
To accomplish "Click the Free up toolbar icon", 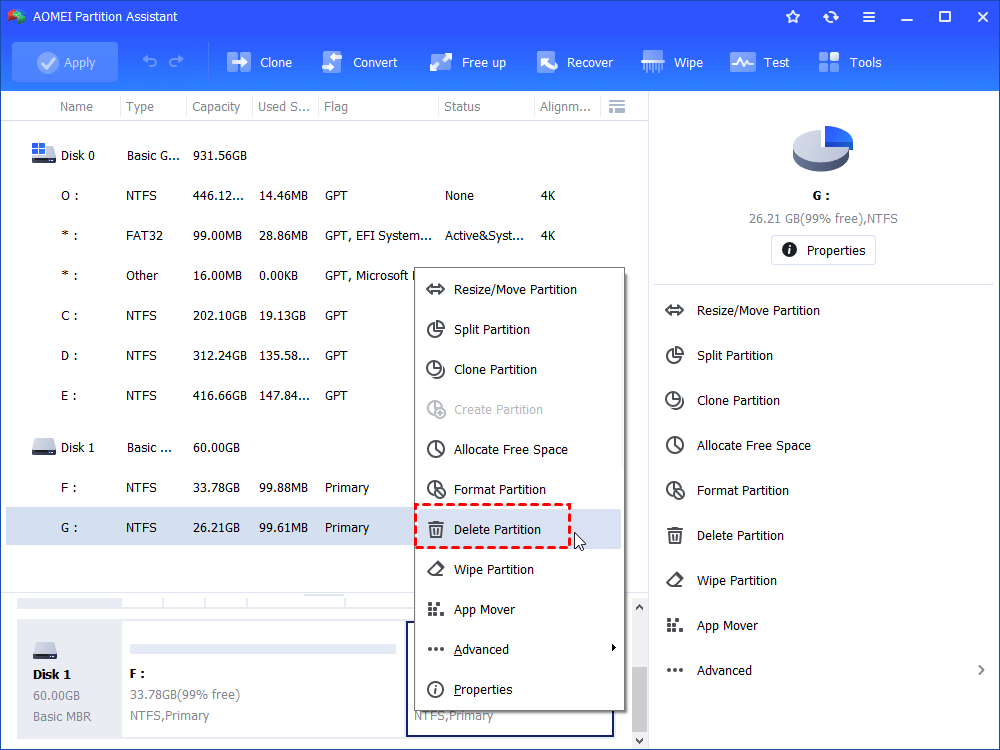I will click(x=442, y=62).
